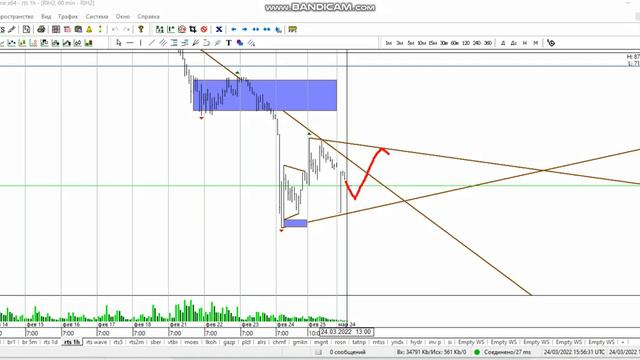
Task: Switch to 60м timeframe
Action: click(455, 42)
